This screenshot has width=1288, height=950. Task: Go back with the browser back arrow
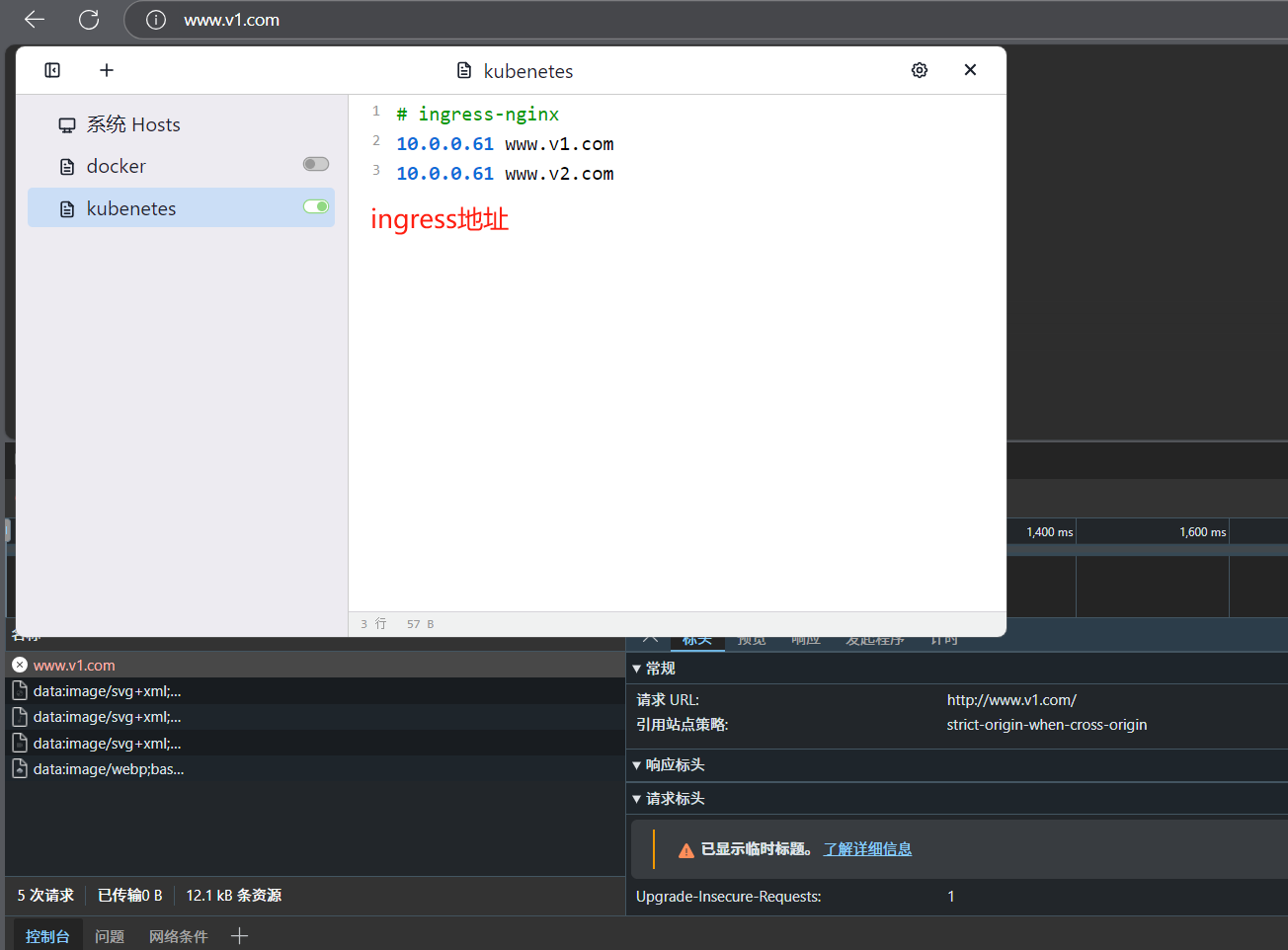[35, 20]
